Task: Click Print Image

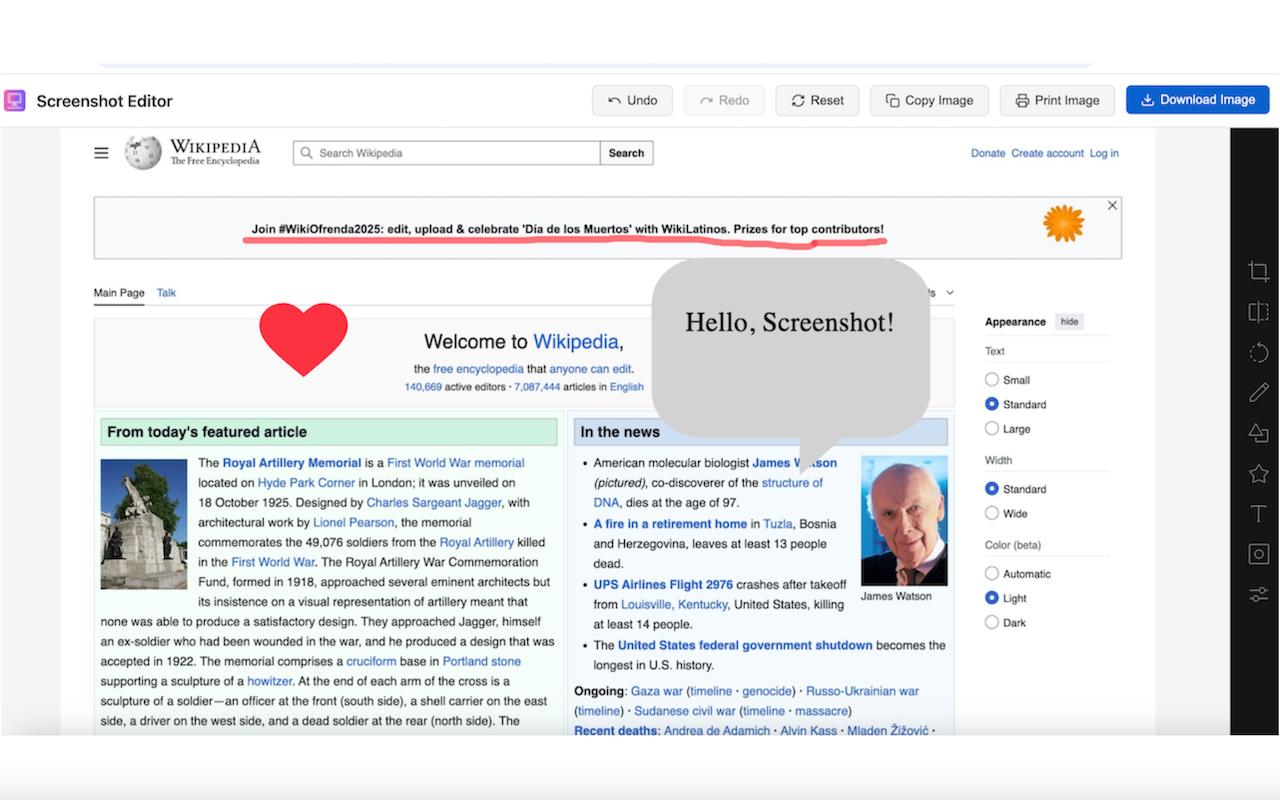Action: [1057, 100]
